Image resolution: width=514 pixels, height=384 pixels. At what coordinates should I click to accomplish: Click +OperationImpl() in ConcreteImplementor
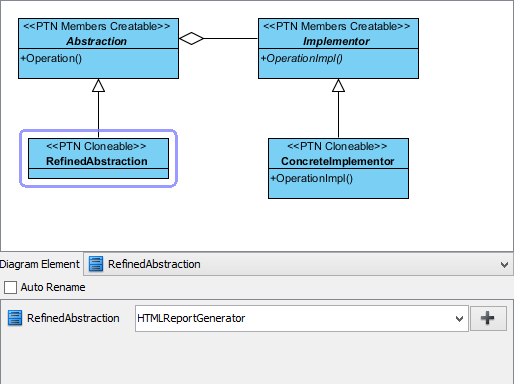[x=311, y=178]
